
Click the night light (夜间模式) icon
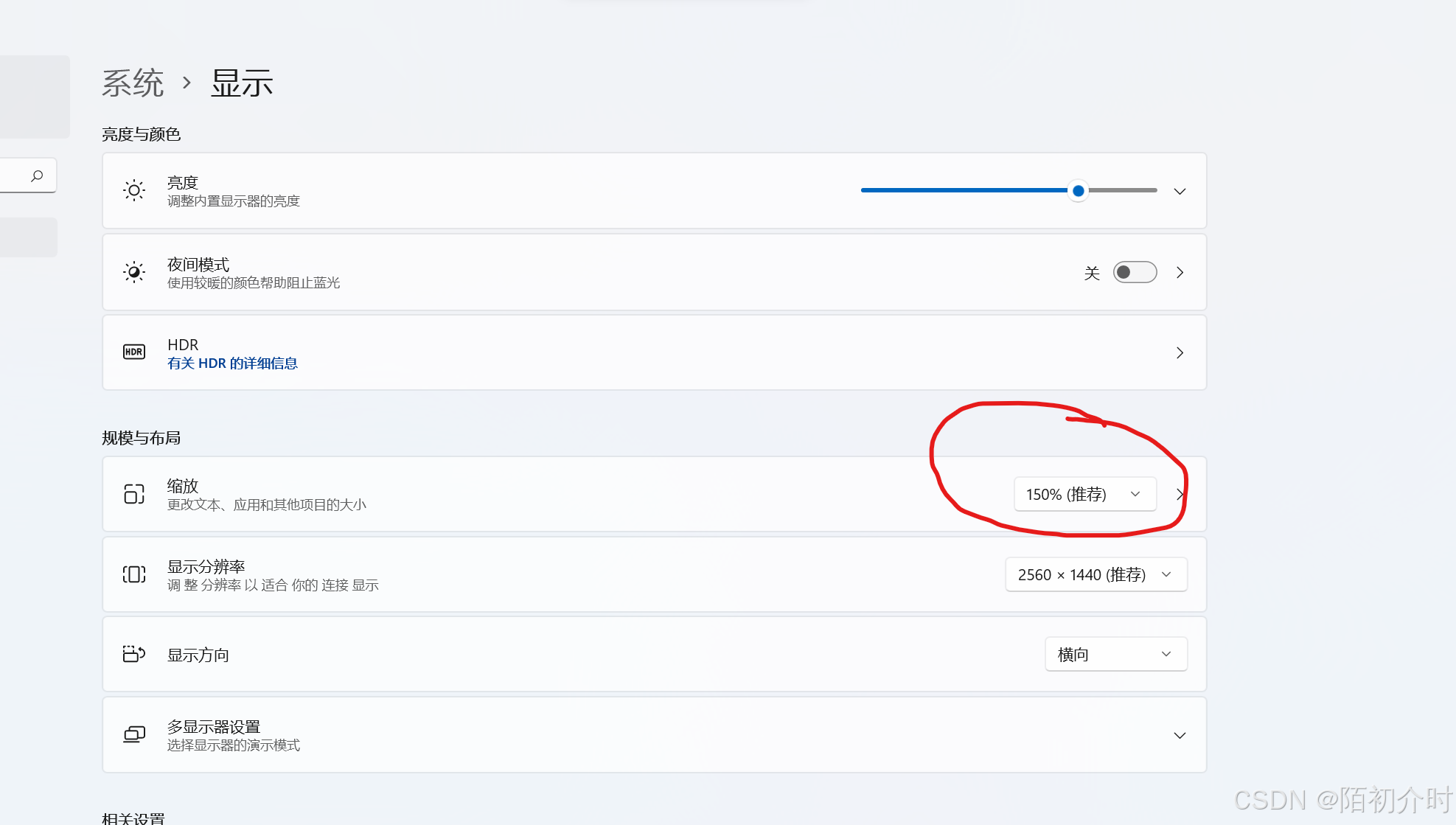[x=134, y=272]
